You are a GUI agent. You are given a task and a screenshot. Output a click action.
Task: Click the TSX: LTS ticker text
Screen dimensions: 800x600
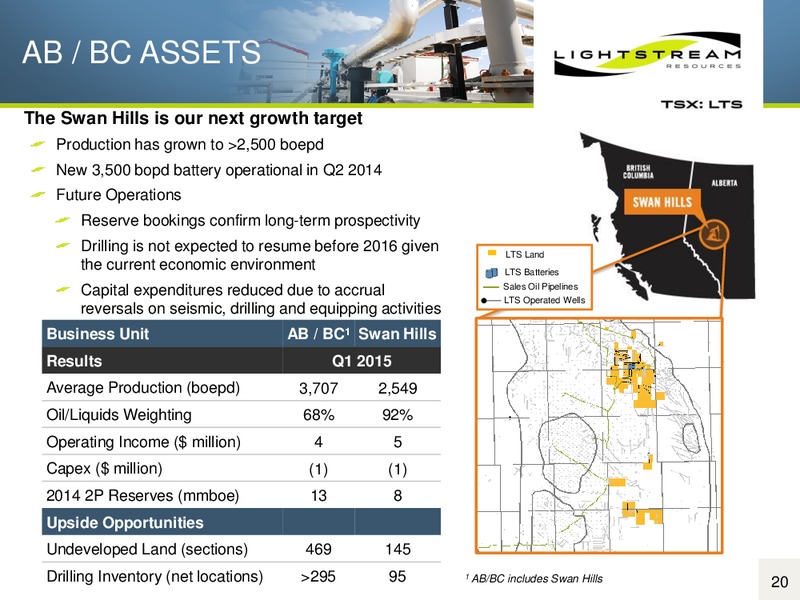coord(701,104)
